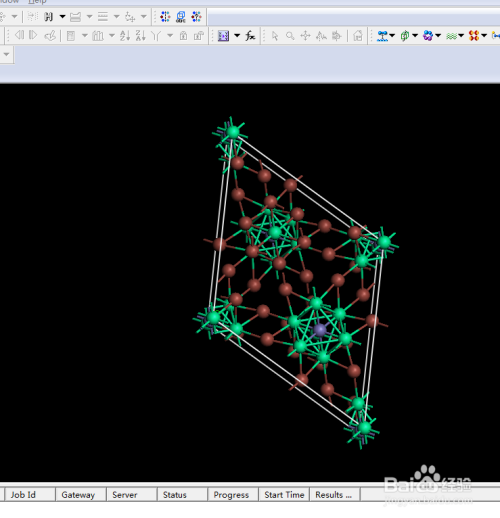This screenshot has height=518, width=500.
Task: Click the Start Time column header
Action: tap(284, 495)
